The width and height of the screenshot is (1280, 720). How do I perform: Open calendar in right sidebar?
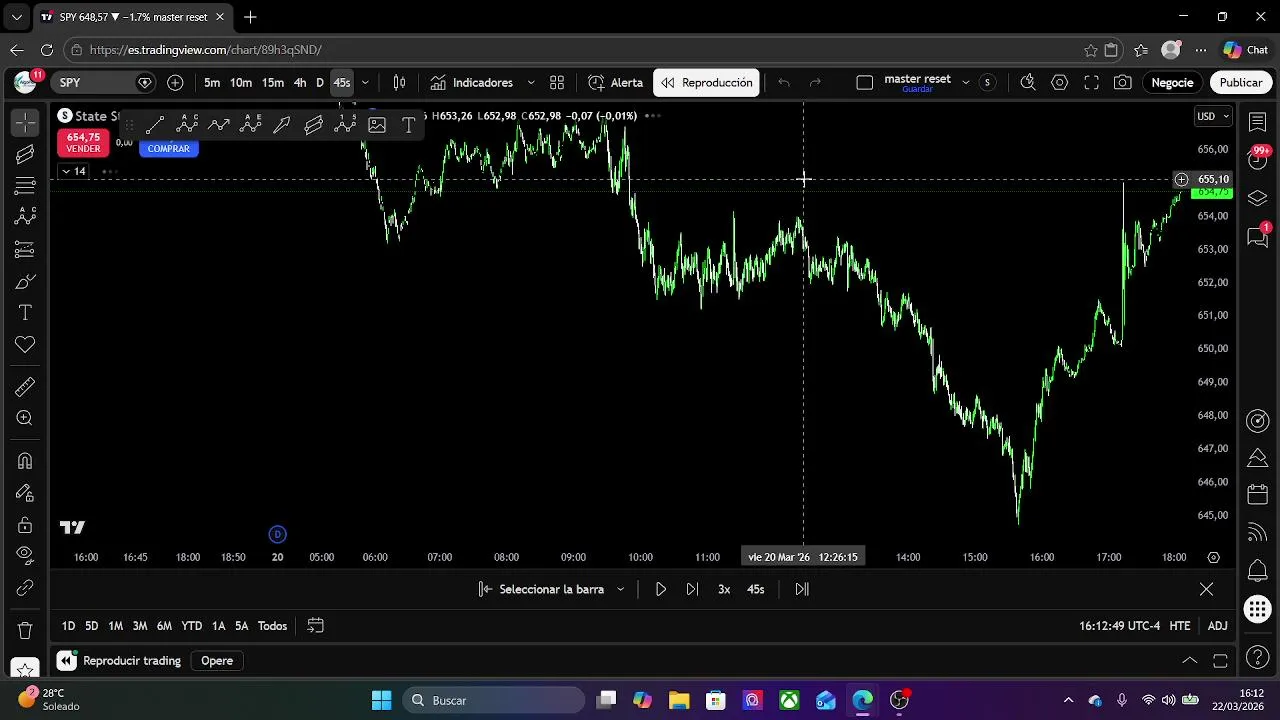pos(1258,495)
